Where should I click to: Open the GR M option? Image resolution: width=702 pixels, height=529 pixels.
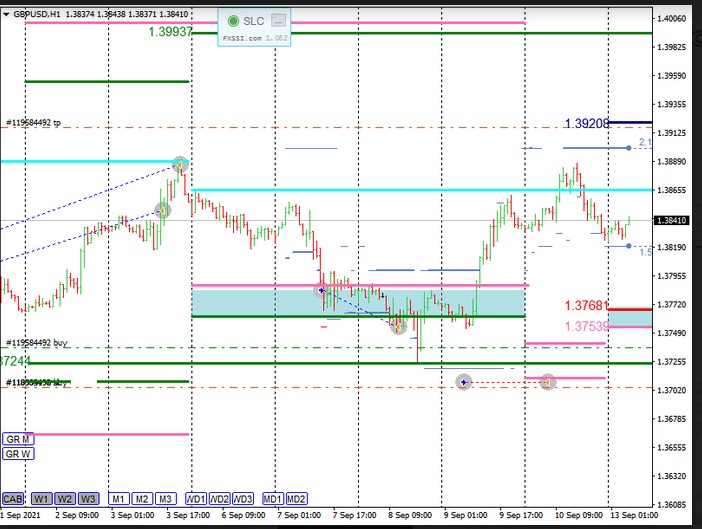18,439
